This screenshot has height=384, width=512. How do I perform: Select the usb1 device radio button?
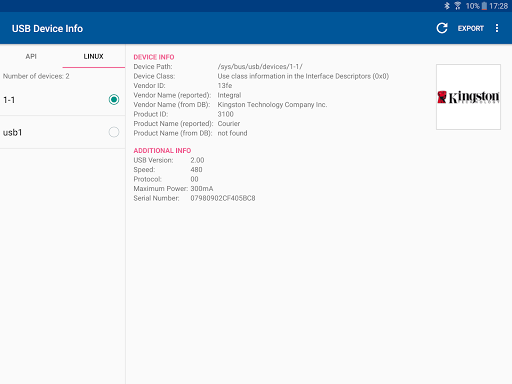[114, 132]
